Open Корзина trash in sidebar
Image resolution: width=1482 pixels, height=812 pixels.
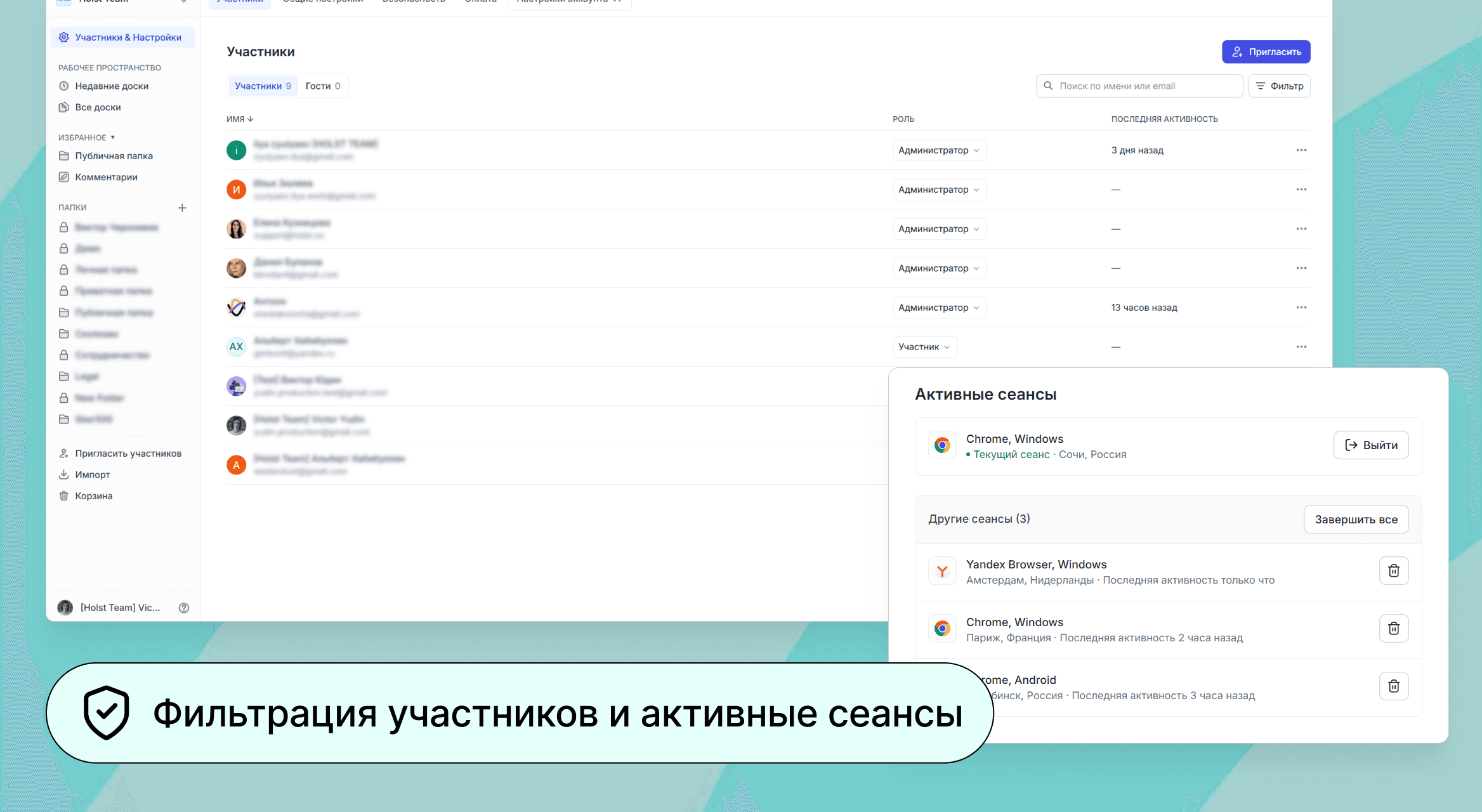86,496
